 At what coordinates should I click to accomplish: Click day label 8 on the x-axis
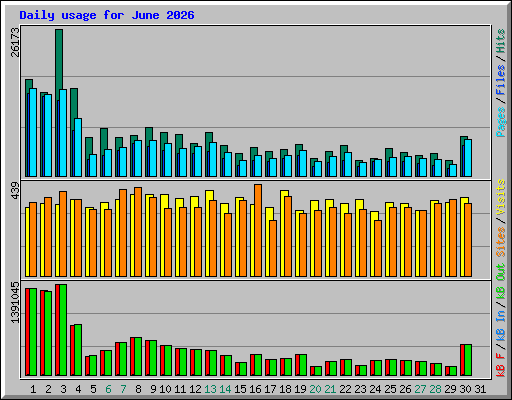pyautogui.click(x=138, y=389)
